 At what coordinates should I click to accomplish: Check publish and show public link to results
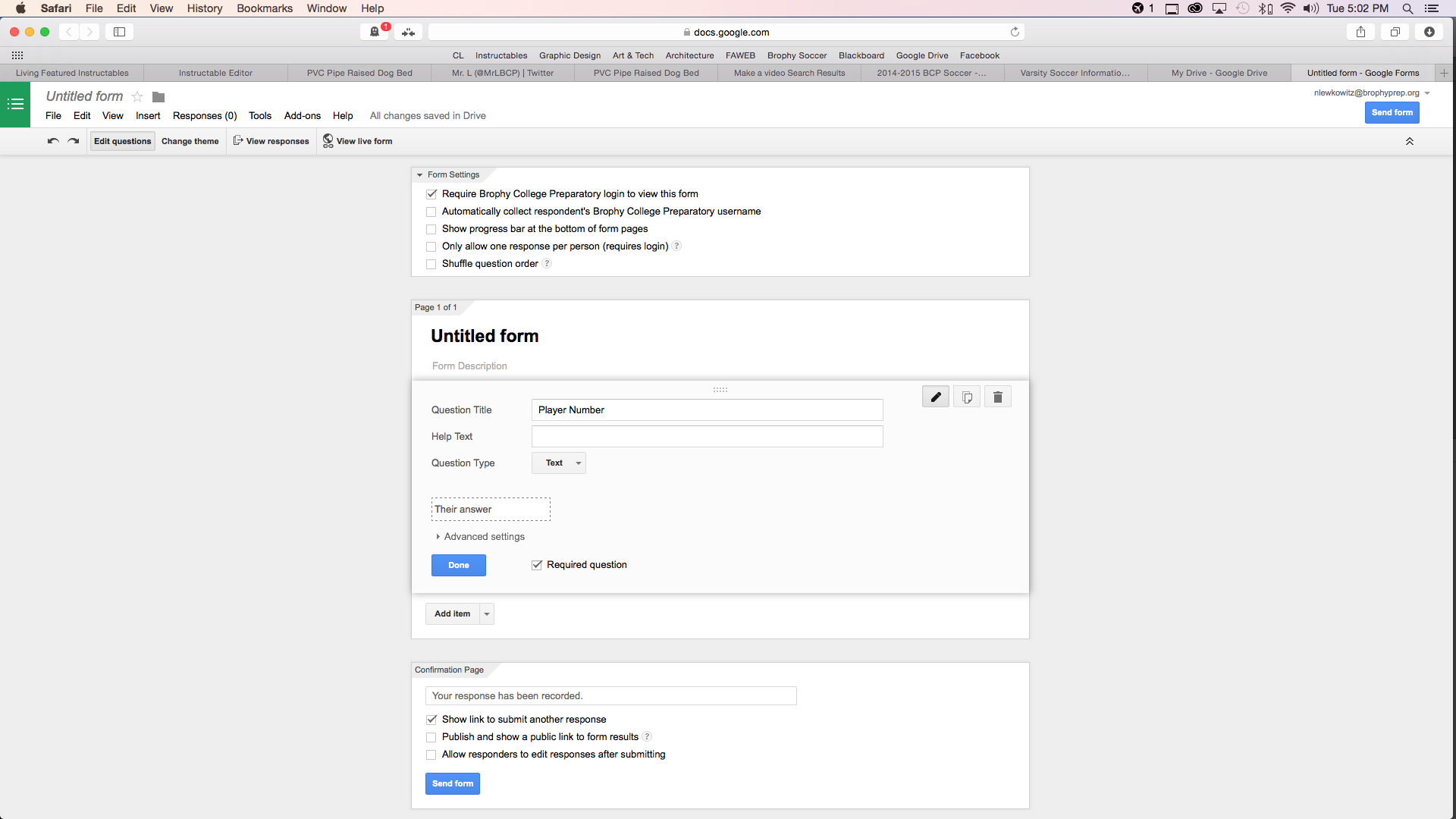(431, 737)
